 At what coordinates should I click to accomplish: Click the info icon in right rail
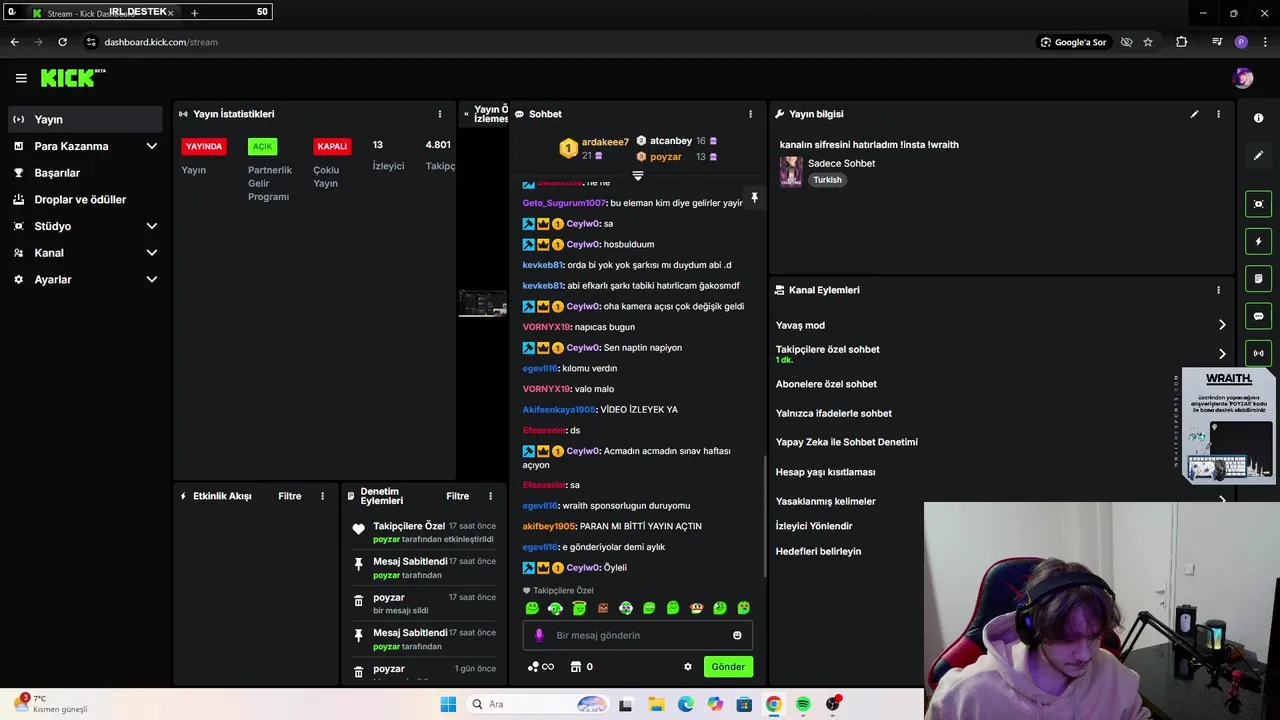click(1258, 118)
